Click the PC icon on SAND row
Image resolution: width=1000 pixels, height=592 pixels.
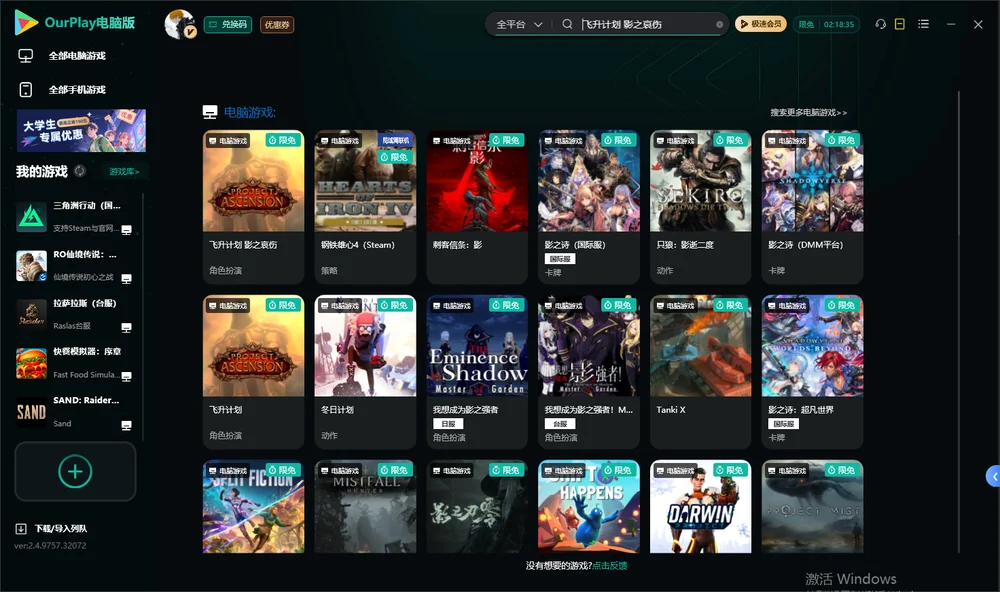(126, 426)
